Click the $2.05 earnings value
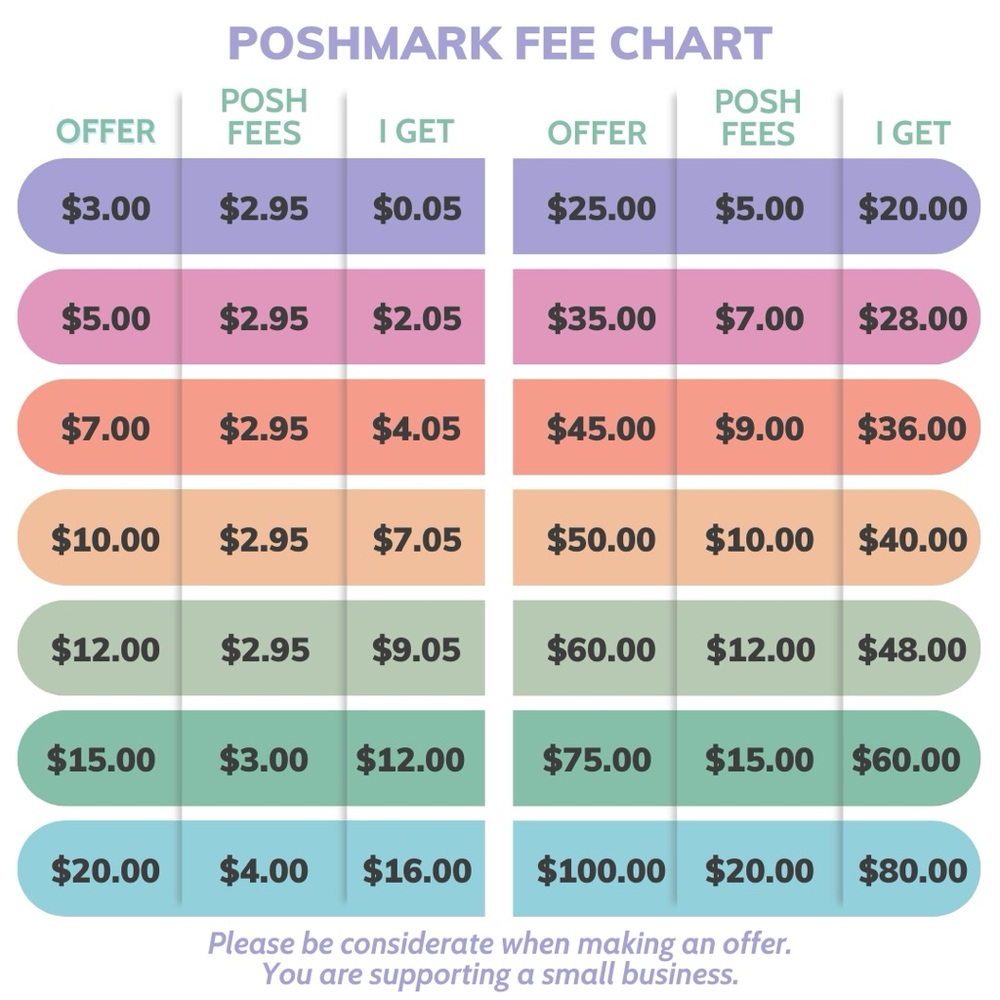 pos(417,318)
